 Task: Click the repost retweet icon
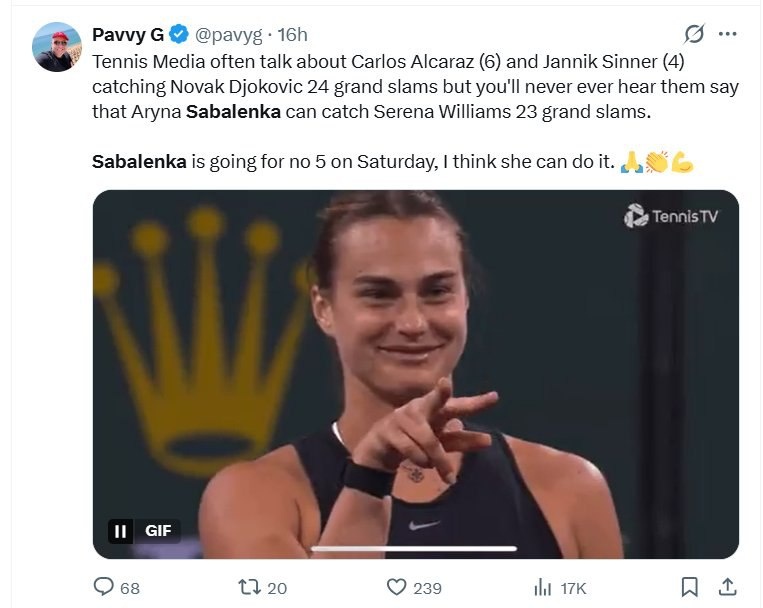[x=250, y=587]
